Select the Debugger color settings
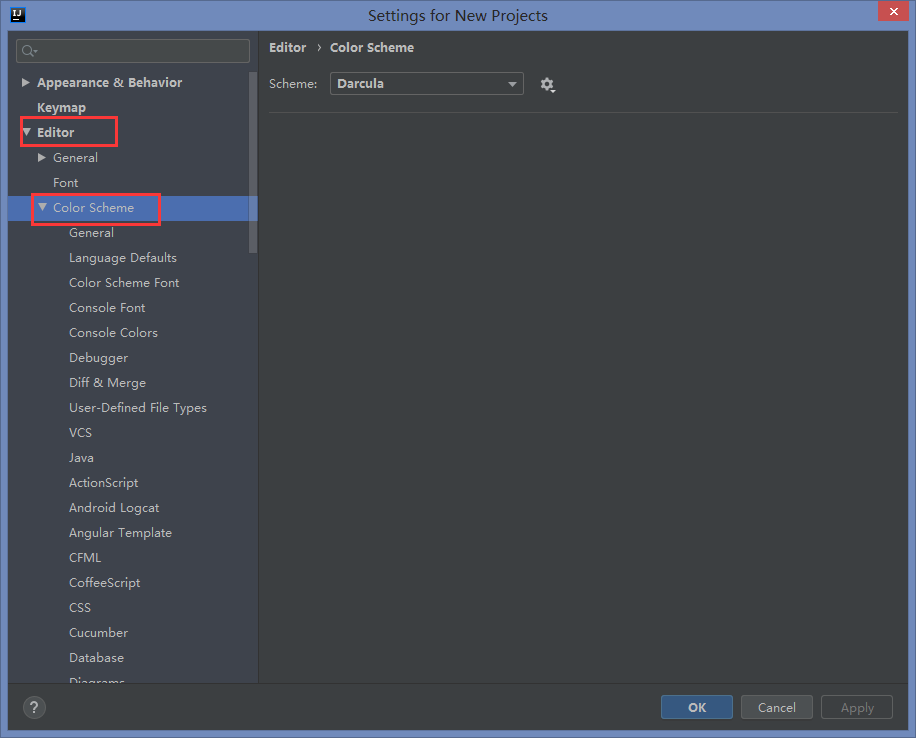 pos(98,357)
